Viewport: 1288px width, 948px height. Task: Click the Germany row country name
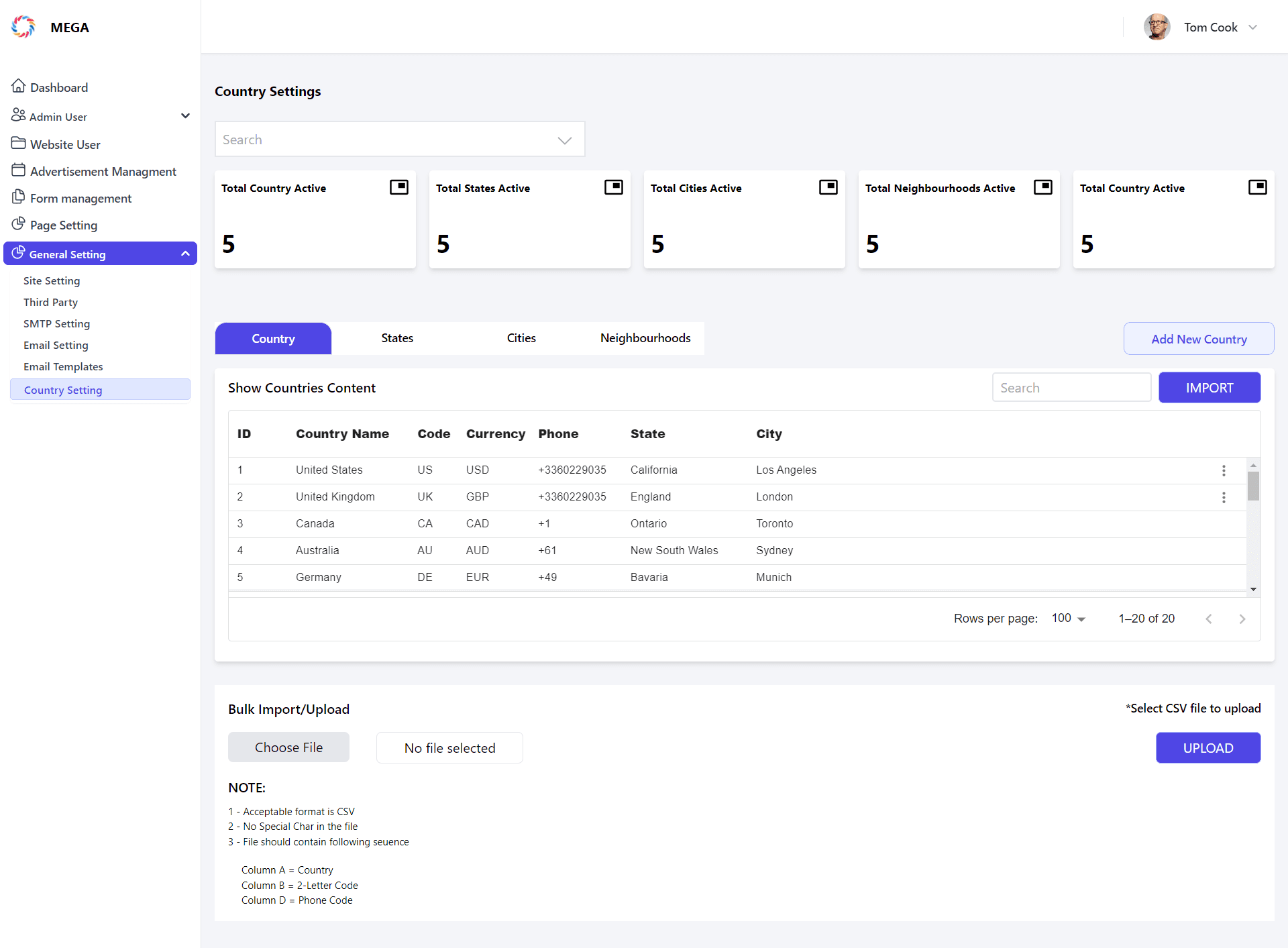pos(319,577)
